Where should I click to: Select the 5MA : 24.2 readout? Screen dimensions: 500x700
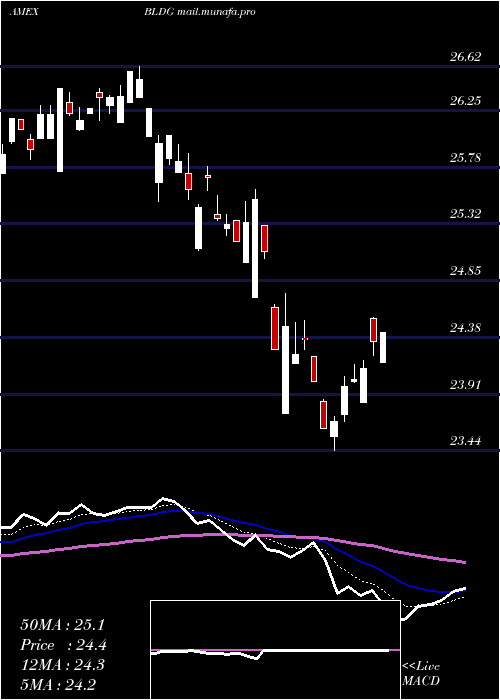tap(58, 685)
